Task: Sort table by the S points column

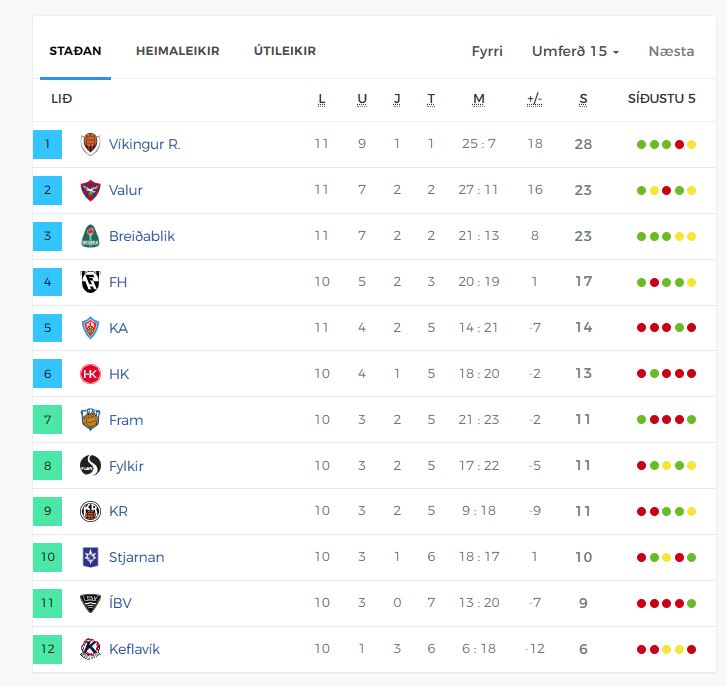Action: pyautogui.click(x=583, y=99)
